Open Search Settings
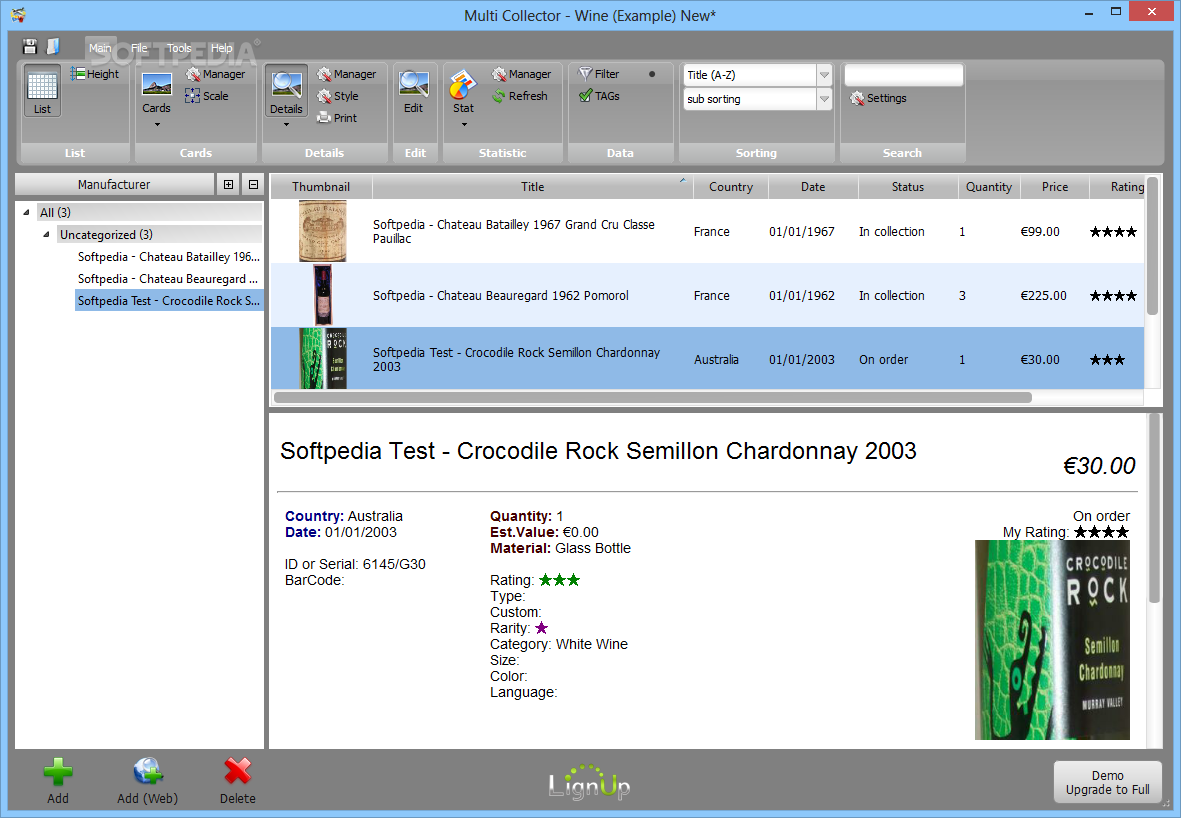This screenshot has width=1181, height=818. (878, 98)
